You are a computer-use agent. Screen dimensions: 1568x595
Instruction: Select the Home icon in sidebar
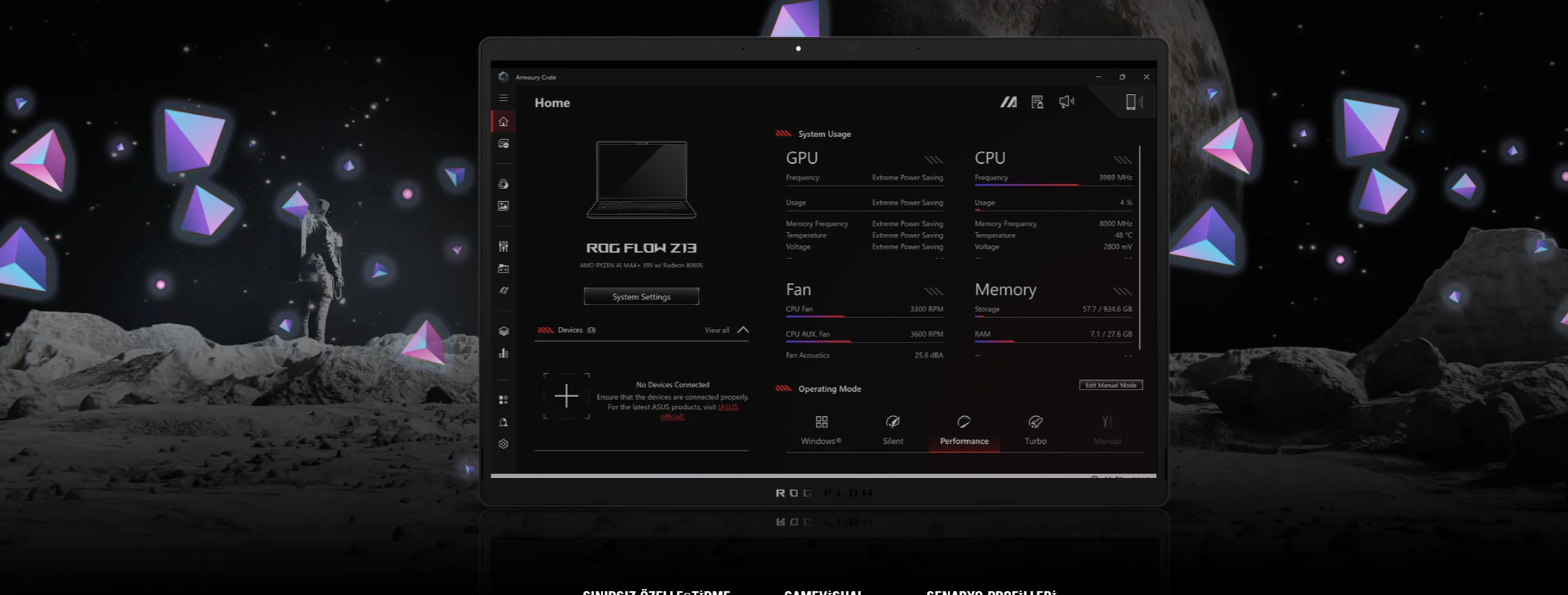point(503,121)
